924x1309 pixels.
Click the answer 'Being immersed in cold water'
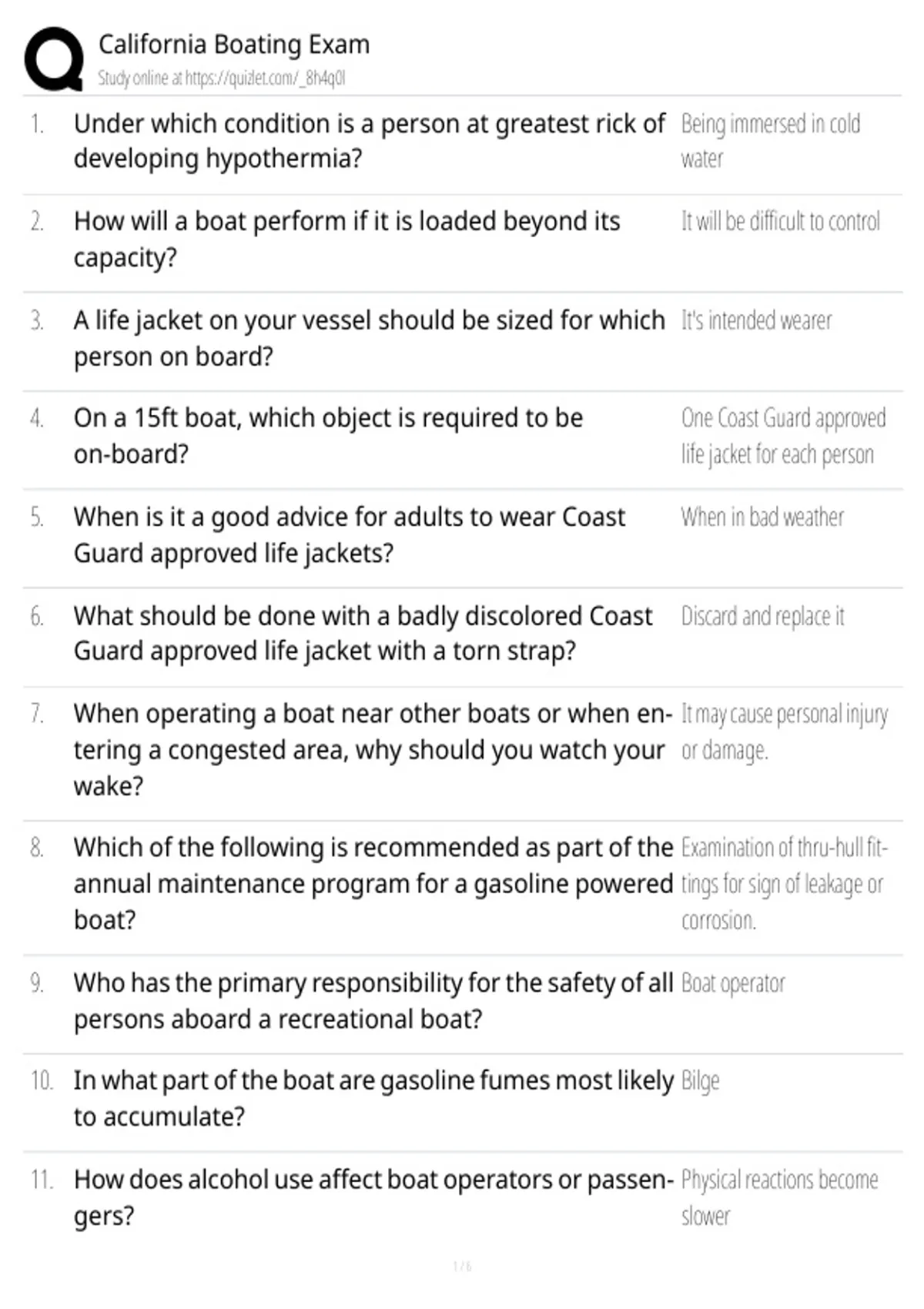(771, 141)
